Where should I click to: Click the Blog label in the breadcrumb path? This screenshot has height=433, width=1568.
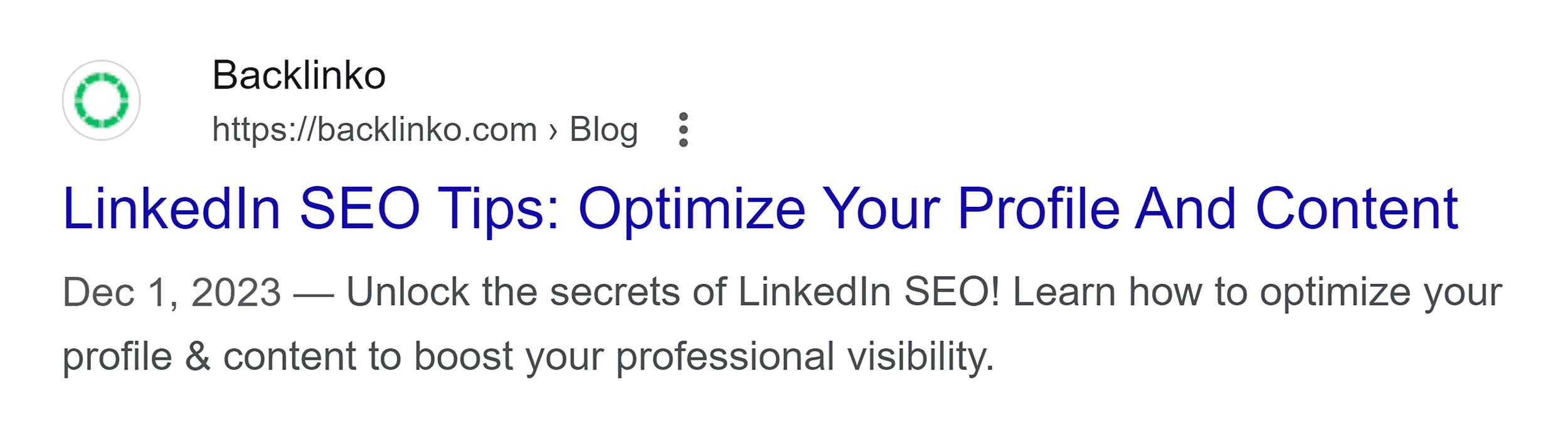click(x=604, y=128)
